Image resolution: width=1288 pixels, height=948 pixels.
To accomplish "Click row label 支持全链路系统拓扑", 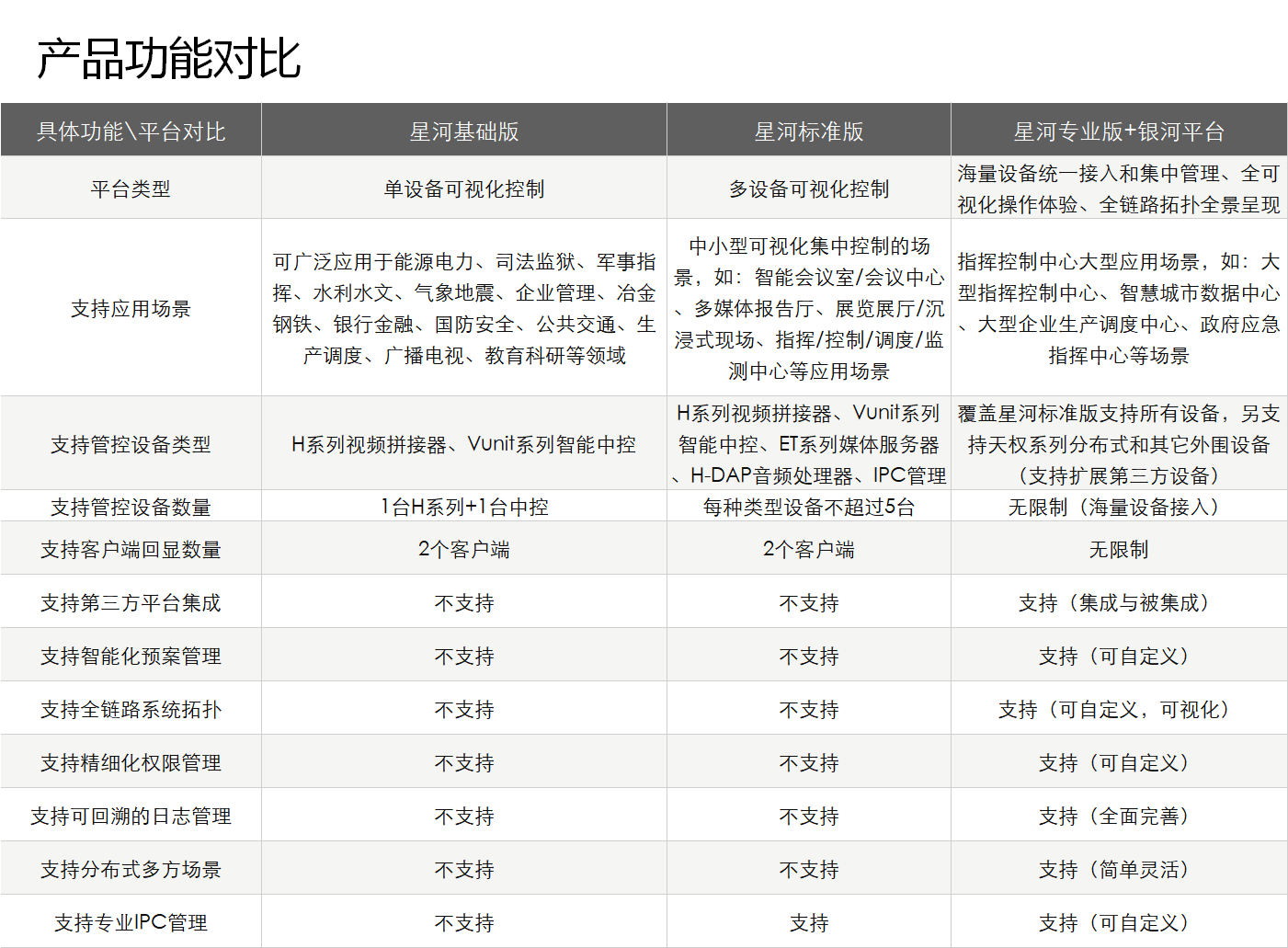I will [131, 710].
